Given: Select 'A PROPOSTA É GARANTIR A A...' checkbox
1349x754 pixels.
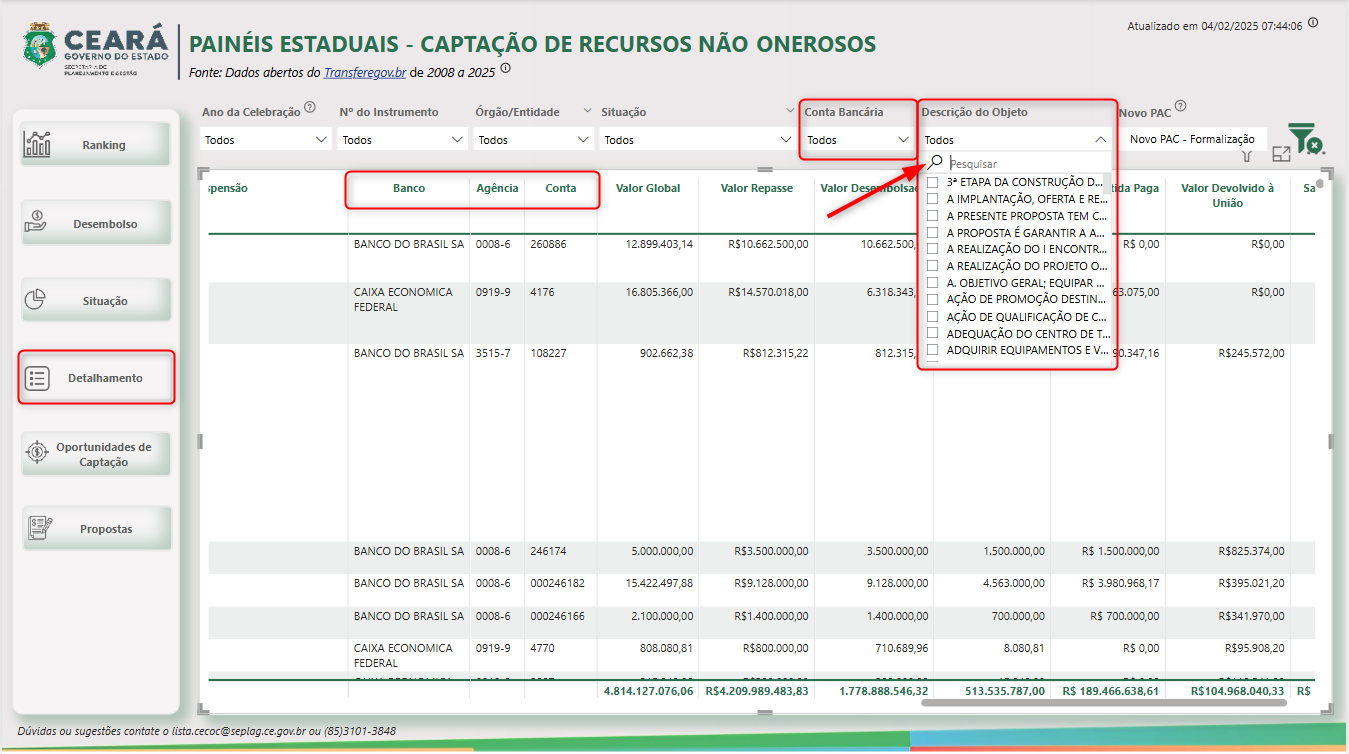Looking at the screenshot, I should (933, 232).
